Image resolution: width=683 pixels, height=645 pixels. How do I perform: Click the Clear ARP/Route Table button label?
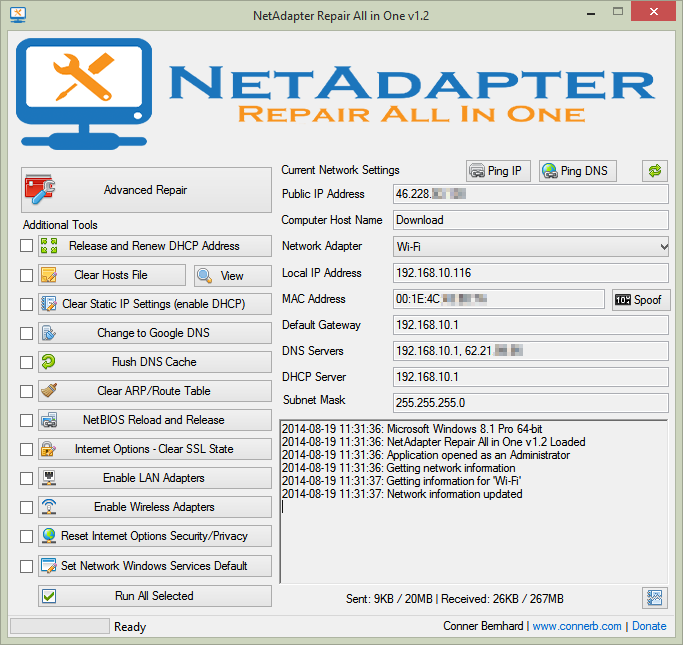154,391
